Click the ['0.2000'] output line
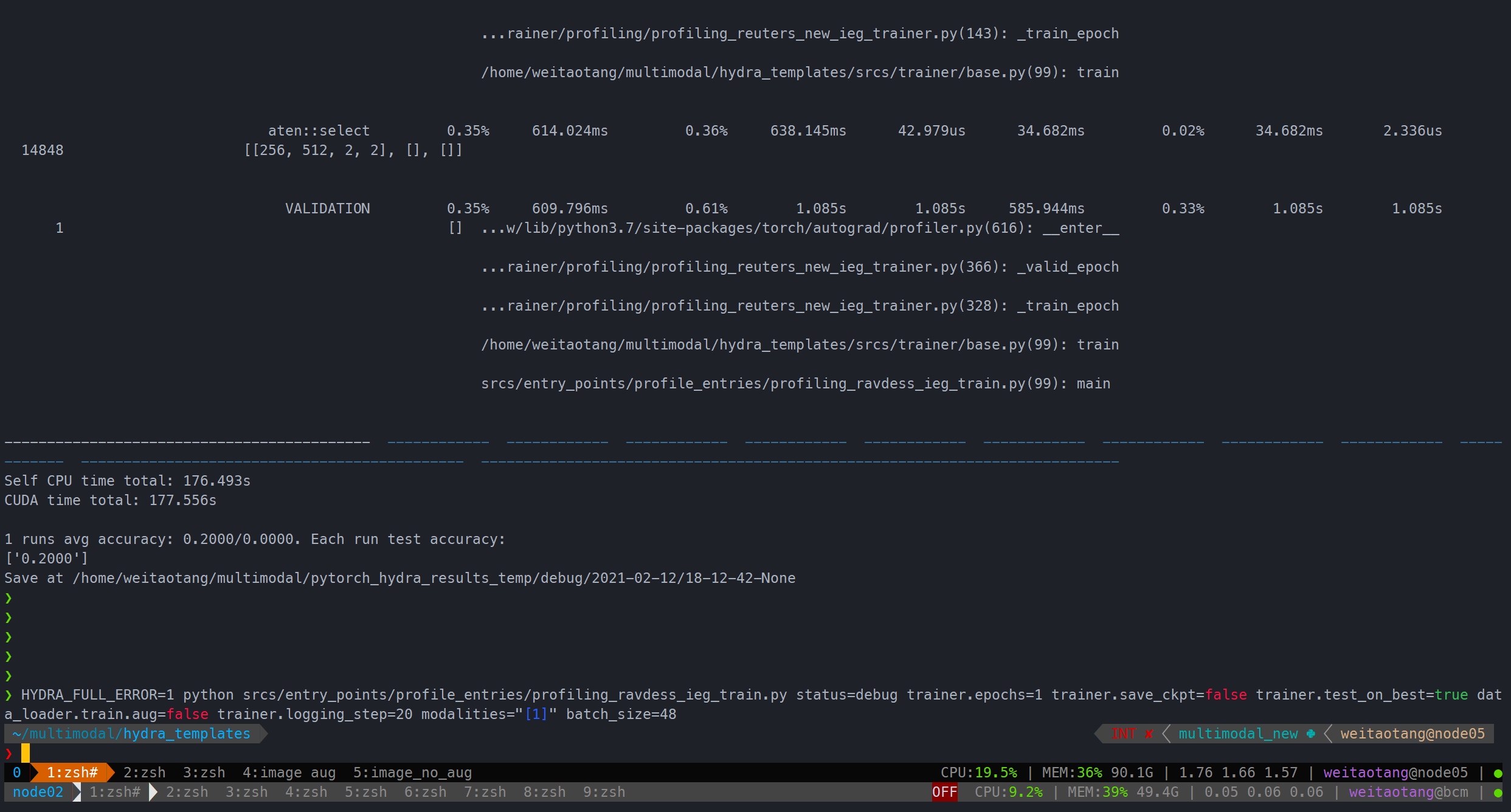 pyautogui.click(x=47, y=559)
